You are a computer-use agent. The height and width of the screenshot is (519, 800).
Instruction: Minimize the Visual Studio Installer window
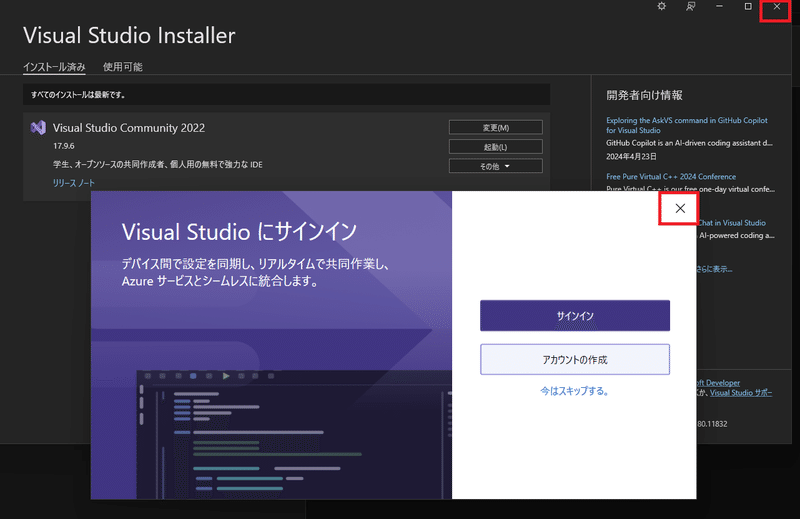[719, 6]
